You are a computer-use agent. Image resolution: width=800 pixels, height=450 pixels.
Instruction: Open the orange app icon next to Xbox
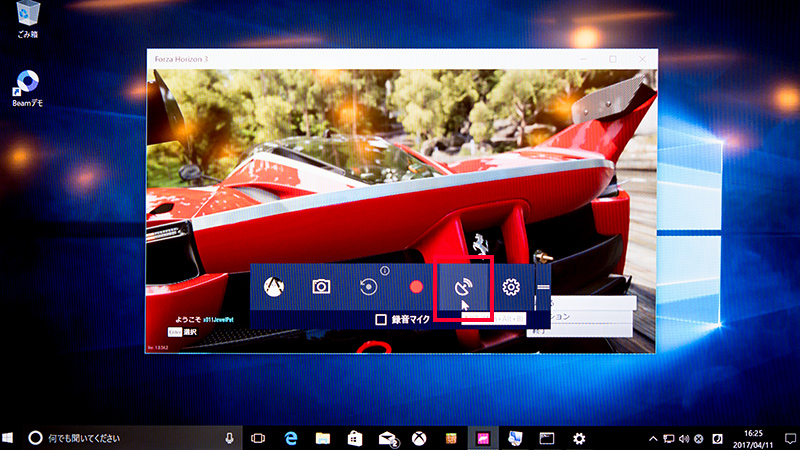click(451, 438)
